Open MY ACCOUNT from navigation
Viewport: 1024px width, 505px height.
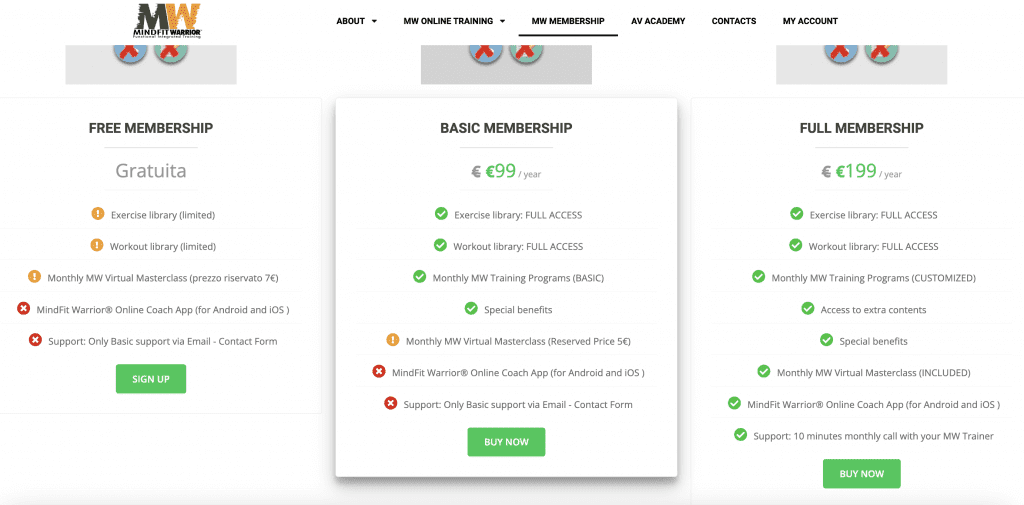click(810, 21)
